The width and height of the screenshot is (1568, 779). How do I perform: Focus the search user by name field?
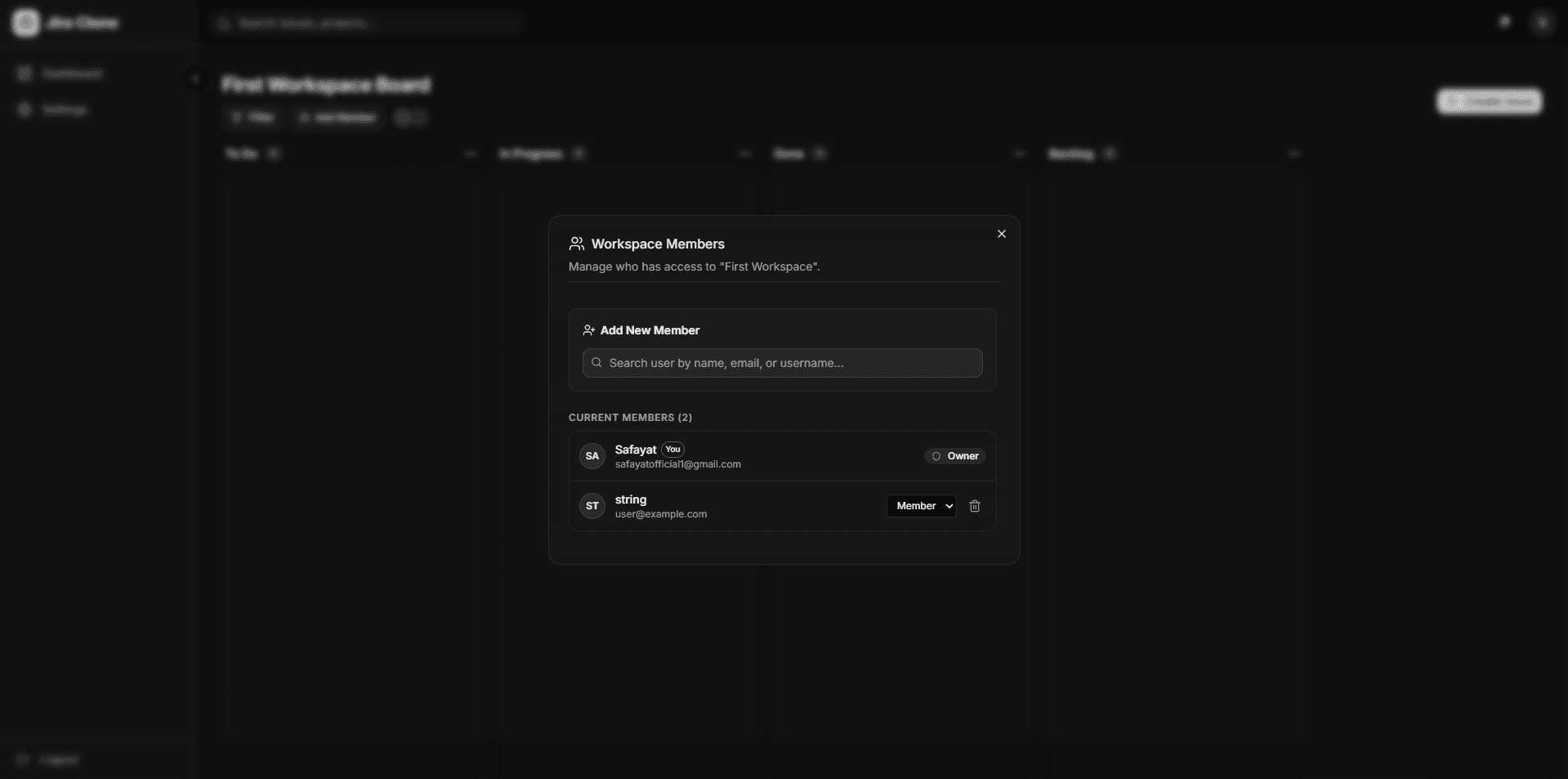pos(782,363)
